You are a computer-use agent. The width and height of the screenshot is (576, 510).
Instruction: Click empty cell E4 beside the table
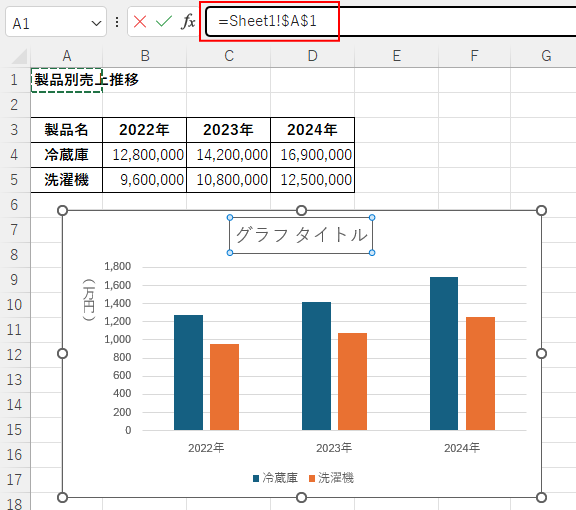coord(396,155)
